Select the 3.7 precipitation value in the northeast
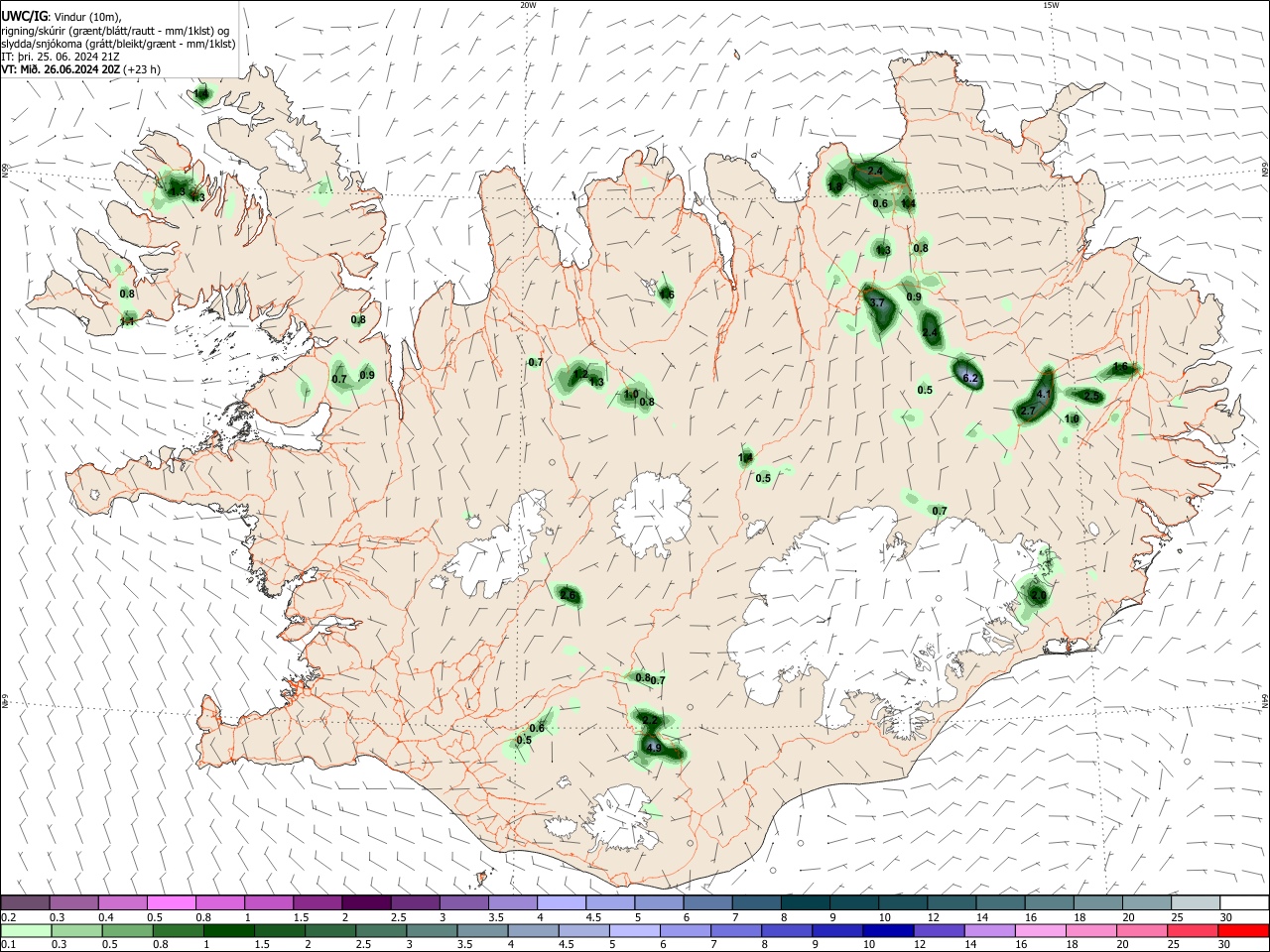This screenshot has width=1270, height=952. click(x=876, y=302)
